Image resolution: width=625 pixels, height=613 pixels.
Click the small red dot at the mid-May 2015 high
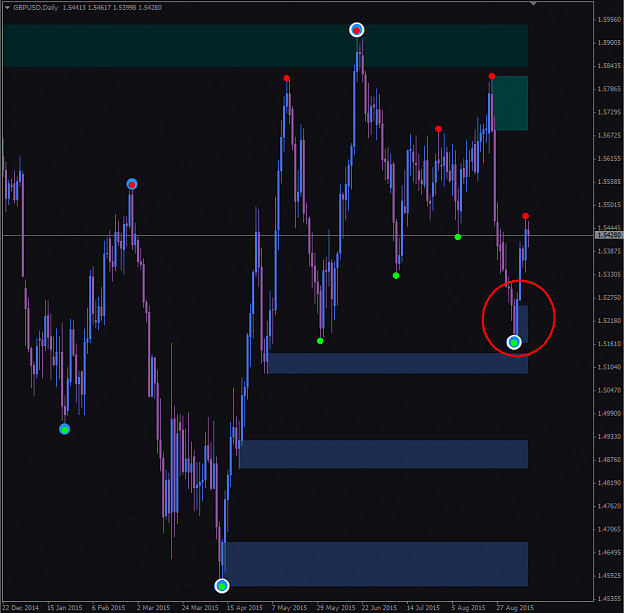[x=287, y=78]
